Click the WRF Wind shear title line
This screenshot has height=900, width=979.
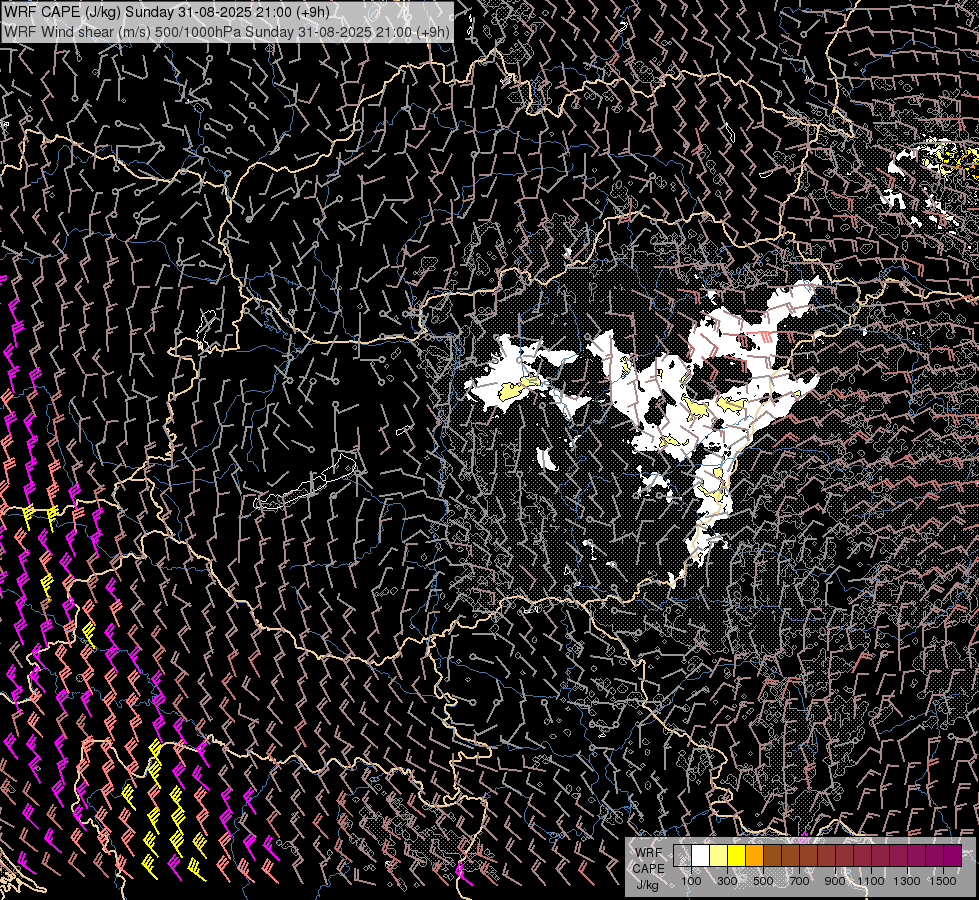[x=227, y=32]
